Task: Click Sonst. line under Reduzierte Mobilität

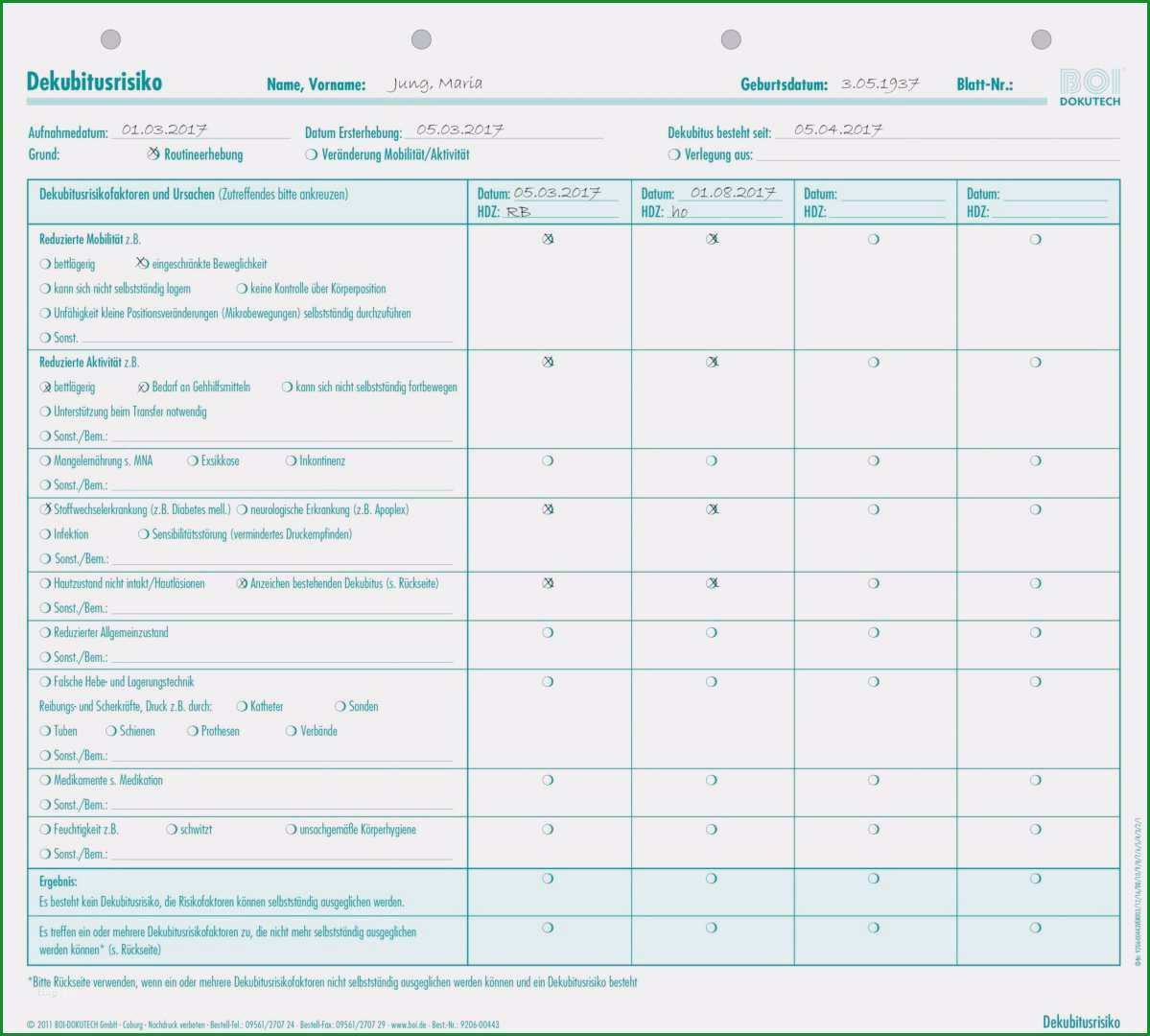Action: [267, 338]
